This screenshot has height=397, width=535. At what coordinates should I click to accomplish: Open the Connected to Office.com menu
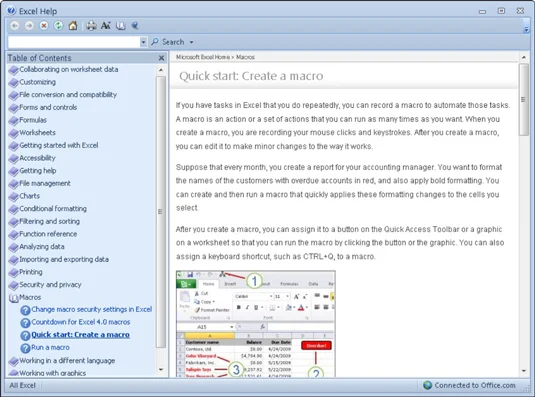pyautogui.click(x=469, y=385)
